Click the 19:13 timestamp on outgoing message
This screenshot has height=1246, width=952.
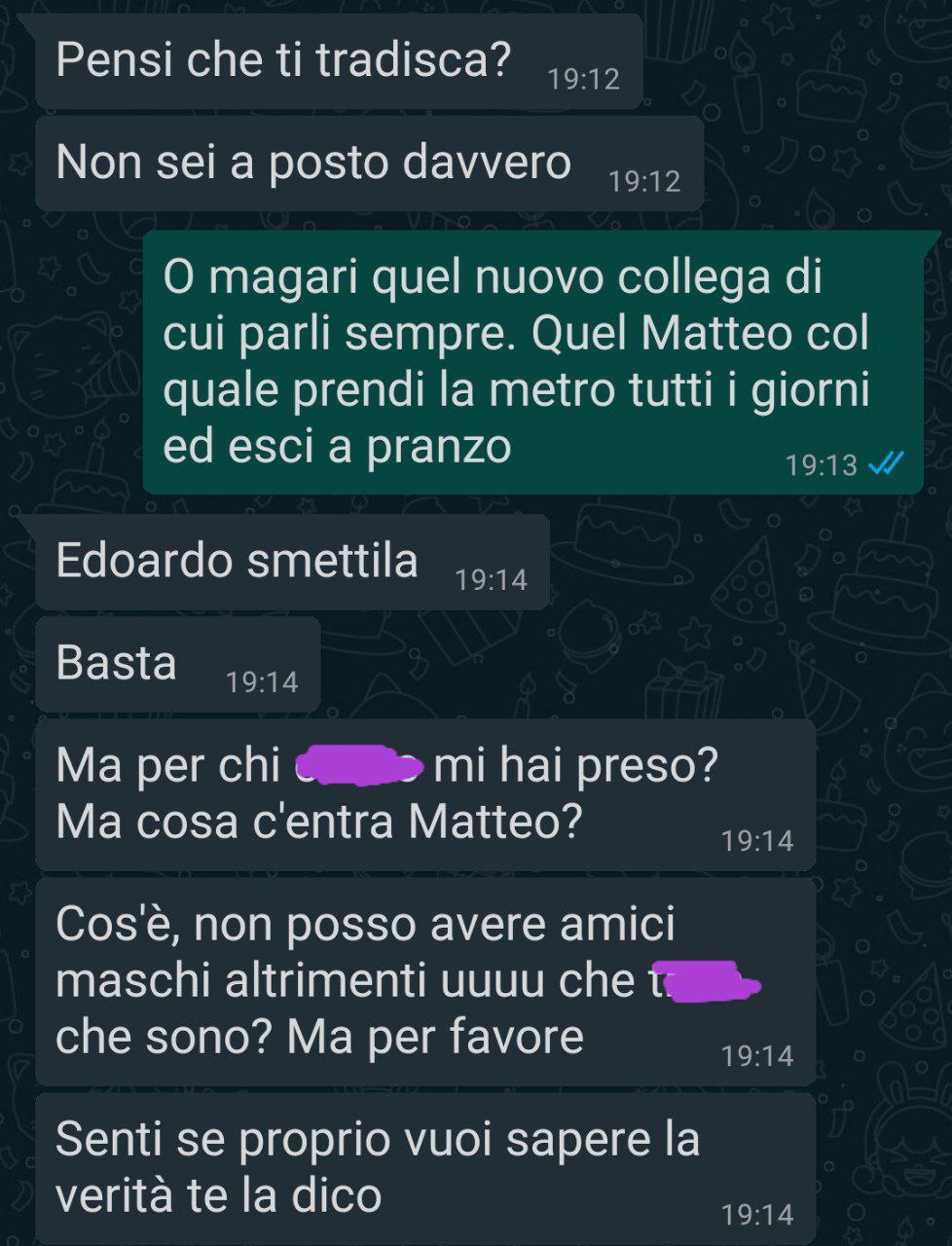click(821, 465)
